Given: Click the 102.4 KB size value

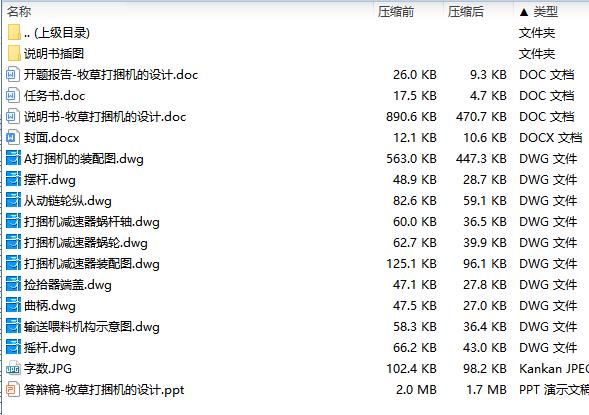Looking at the screenshot, I should (x=411, y=369).
